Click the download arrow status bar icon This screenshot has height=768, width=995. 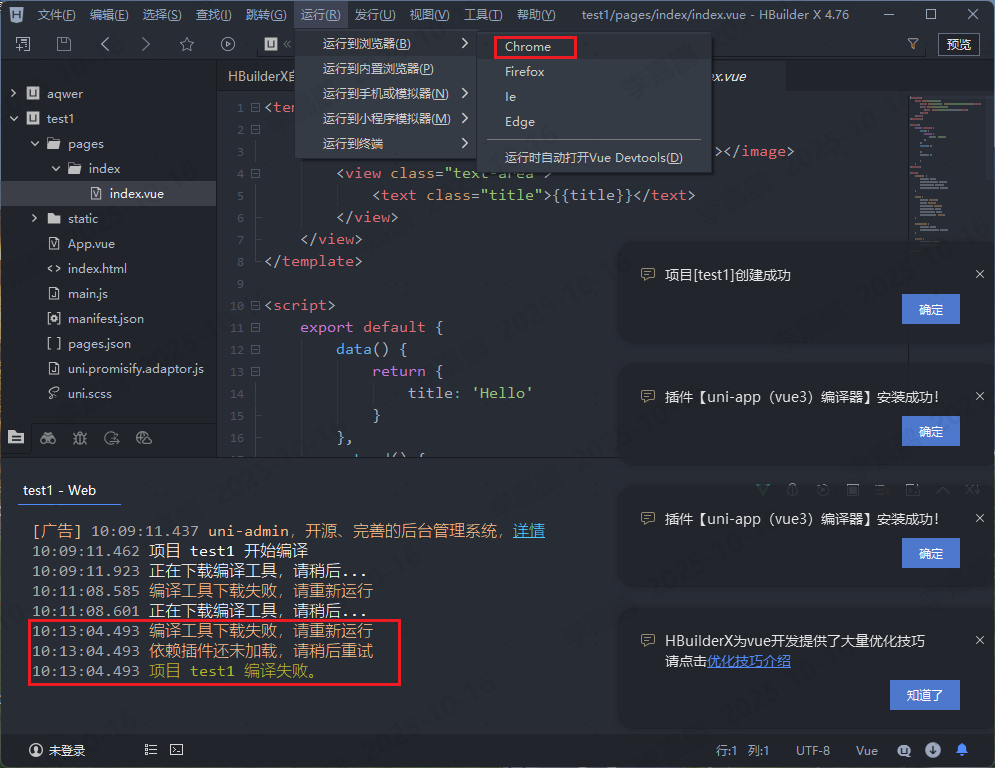933,750
